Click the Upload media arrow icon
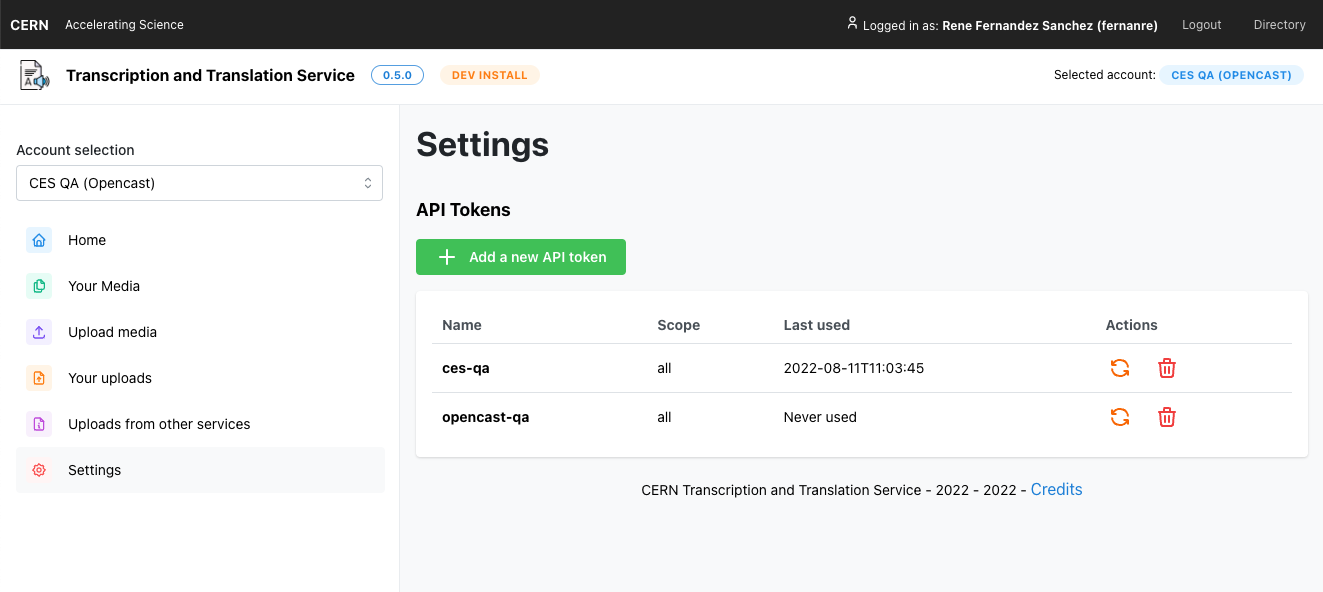This screenshot has height=592, width=1323. 39,332
